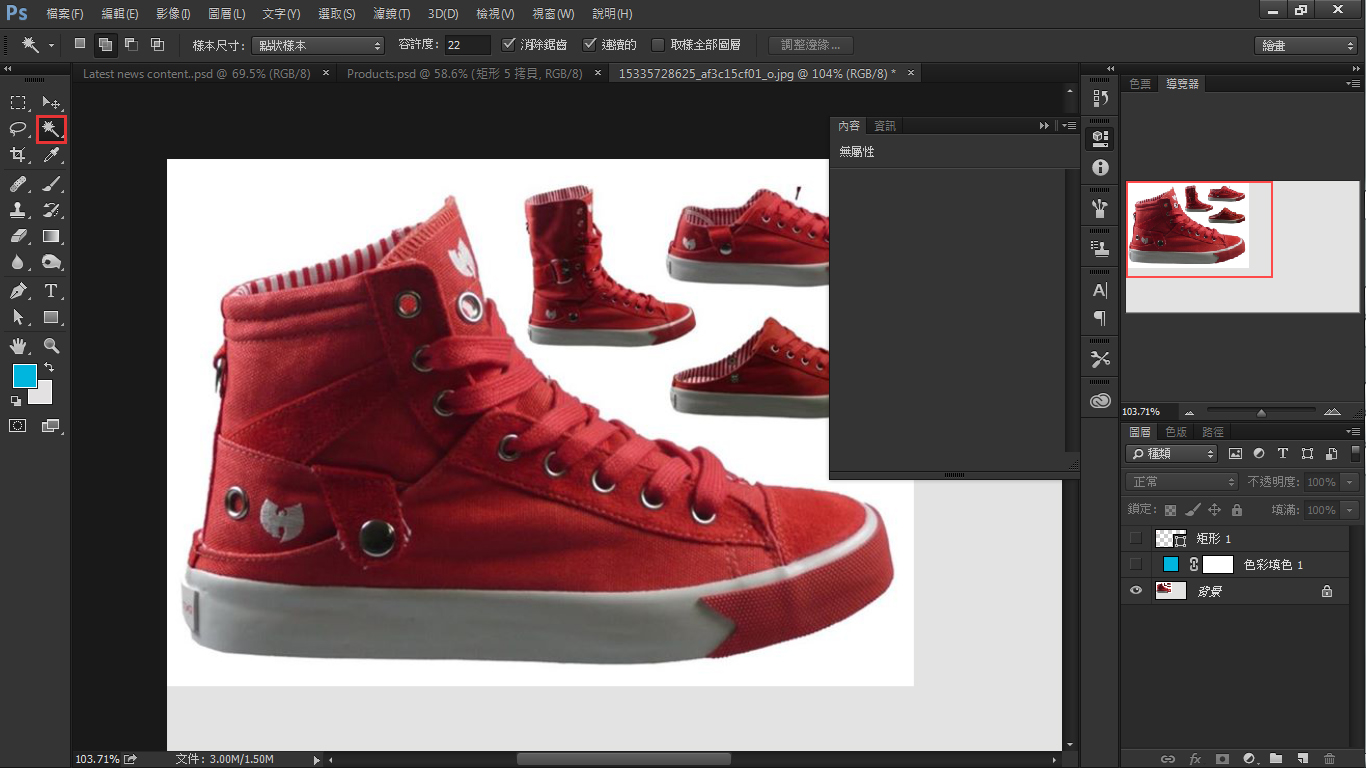Open Creative Cloud Libraries panel icon
Screen dimensions: 1366x768
1101,400
